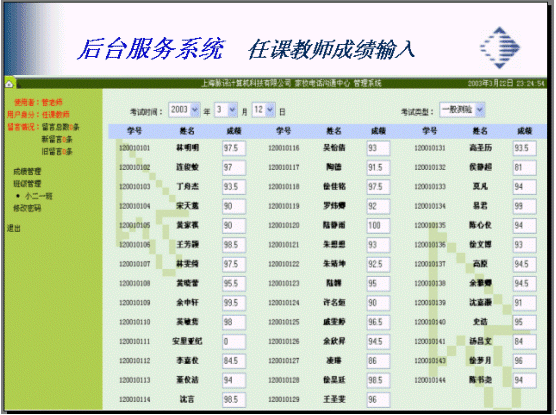Expand the exam type dropdown

[462, 110]
